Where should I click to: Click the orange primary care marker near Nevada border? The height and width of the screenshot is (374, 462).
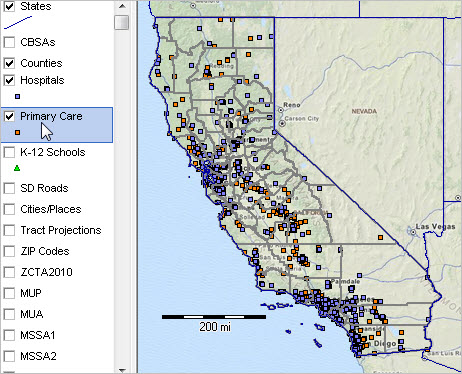tap(380, 238)
